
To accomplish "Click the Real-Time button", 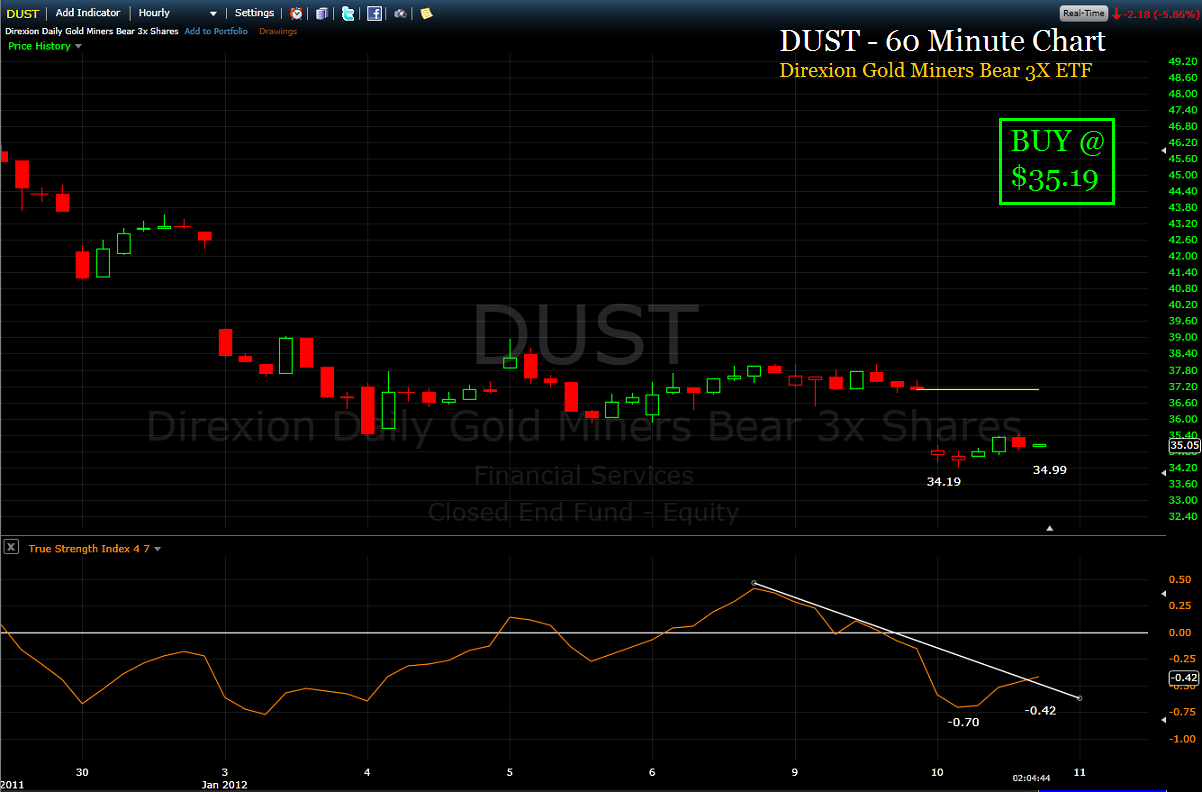I will (1083, 13).
